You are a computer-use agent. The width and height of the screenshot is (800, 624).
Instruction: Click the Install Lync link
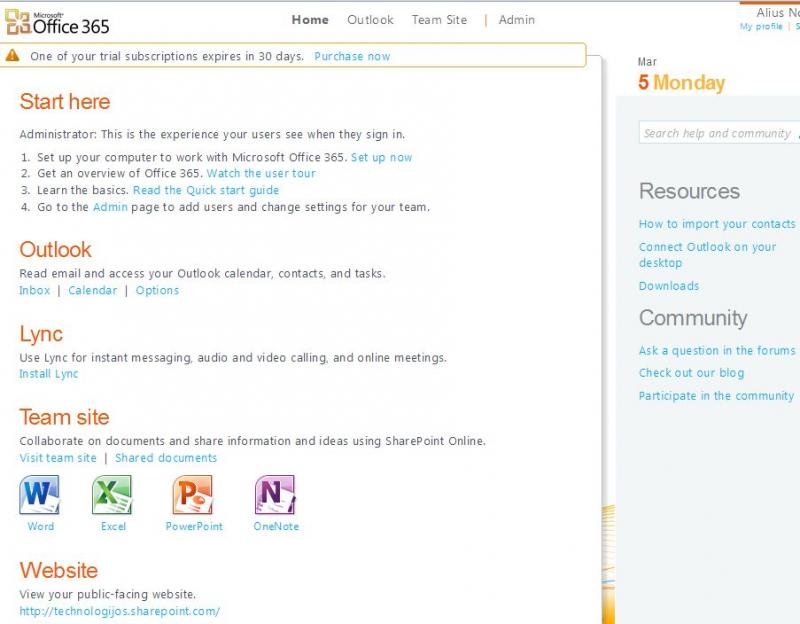[49, 374]
